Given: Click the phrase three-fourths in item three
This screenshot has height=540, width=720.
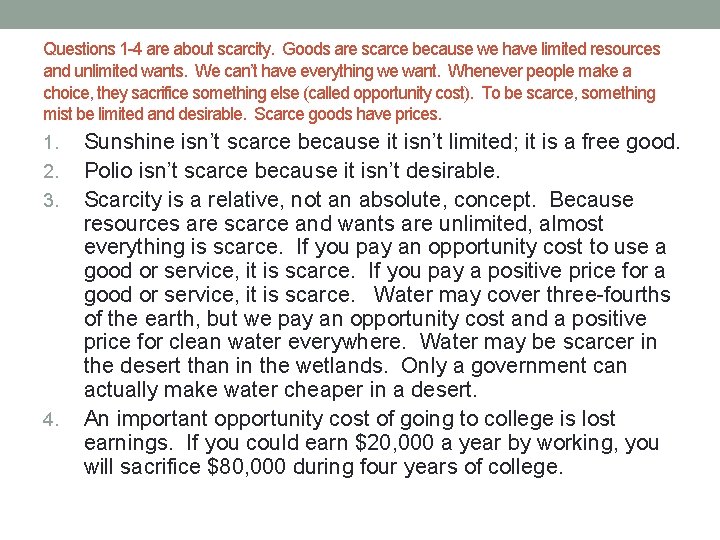Looking at the screenshot, I should click(x=608, y=295).
